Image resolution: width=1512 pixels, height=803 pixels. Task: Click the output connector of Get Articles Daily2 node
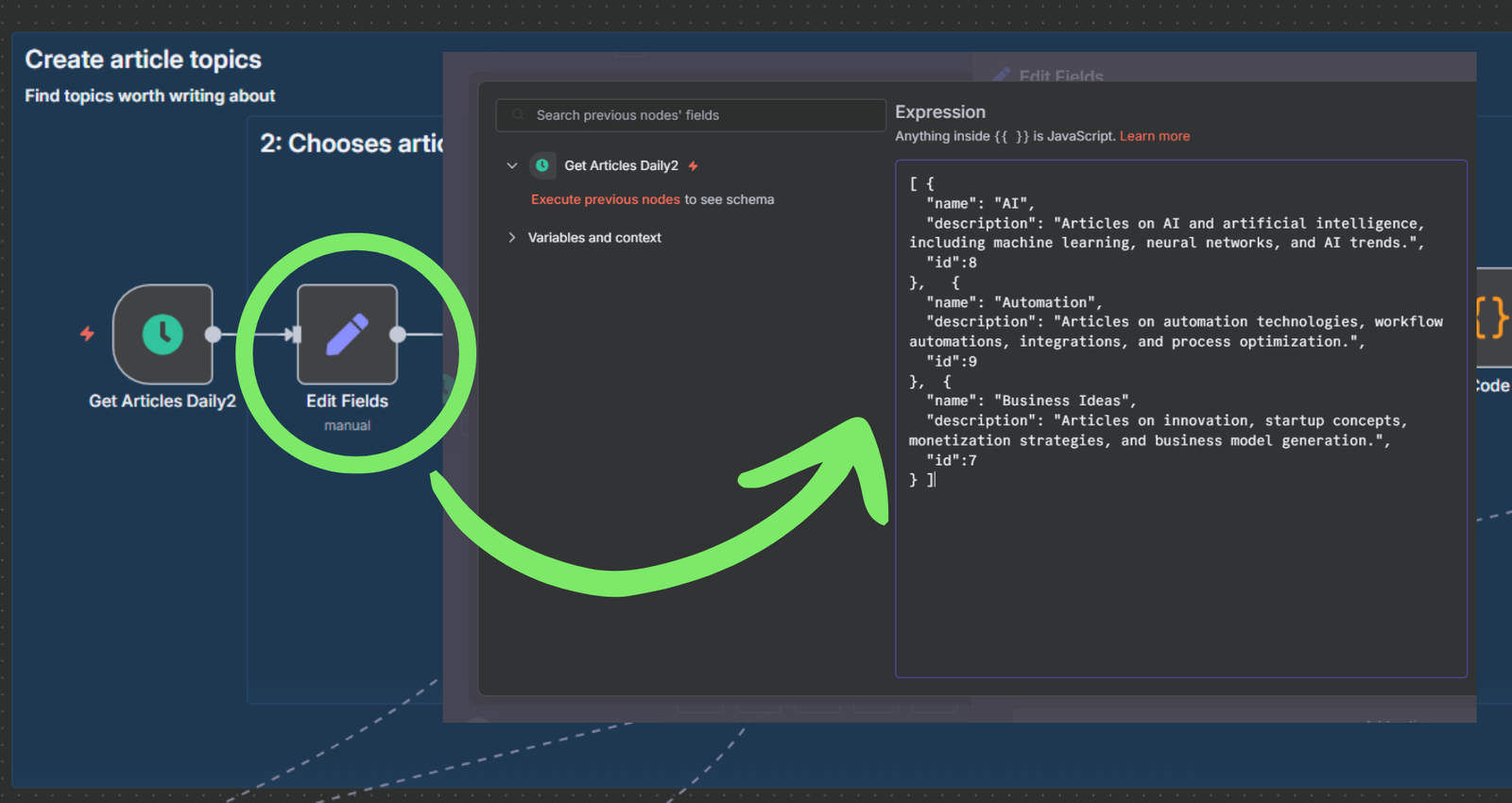[x=214, y=334]
